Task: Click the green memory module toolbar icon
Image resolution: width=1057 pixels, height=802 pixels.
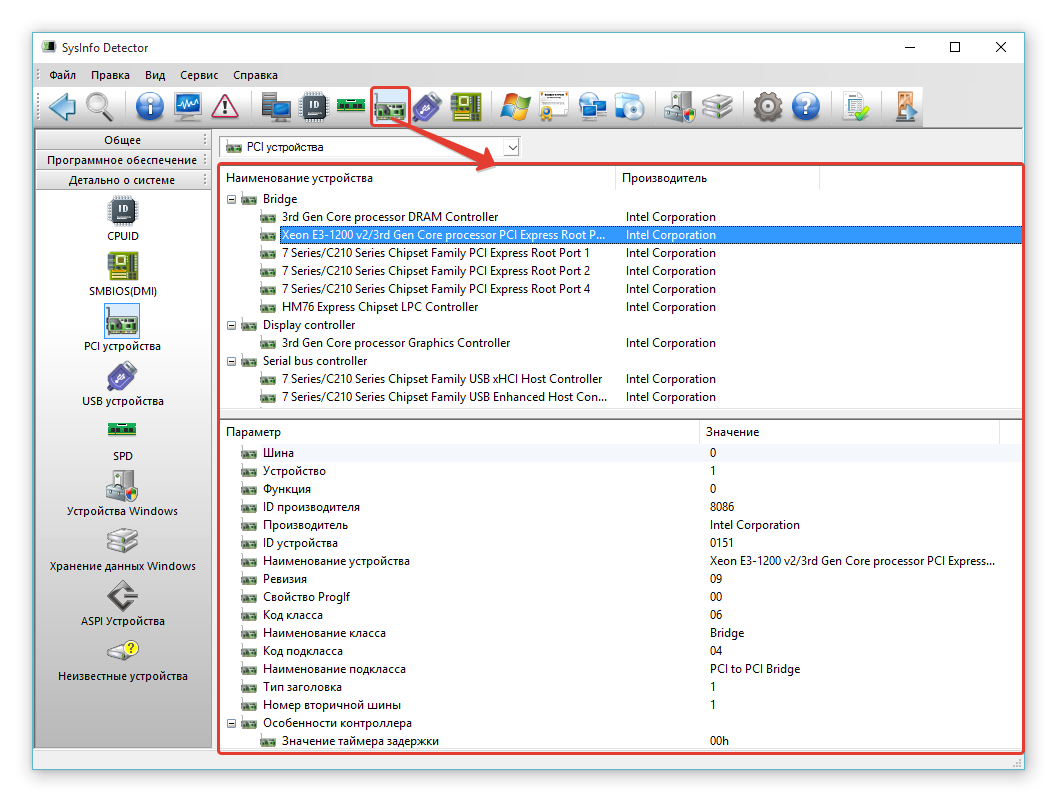Action: click(351, 105)
